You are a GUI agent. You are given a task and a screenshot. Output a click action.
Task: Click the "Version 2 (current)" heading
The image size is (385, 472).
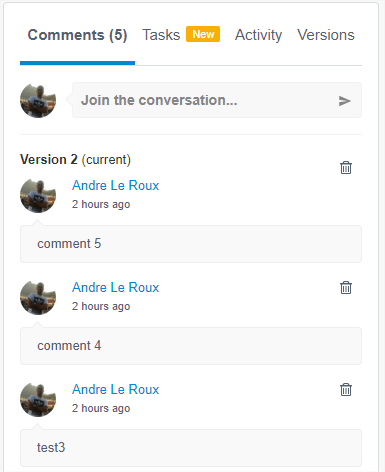click(x=75, y=160)
